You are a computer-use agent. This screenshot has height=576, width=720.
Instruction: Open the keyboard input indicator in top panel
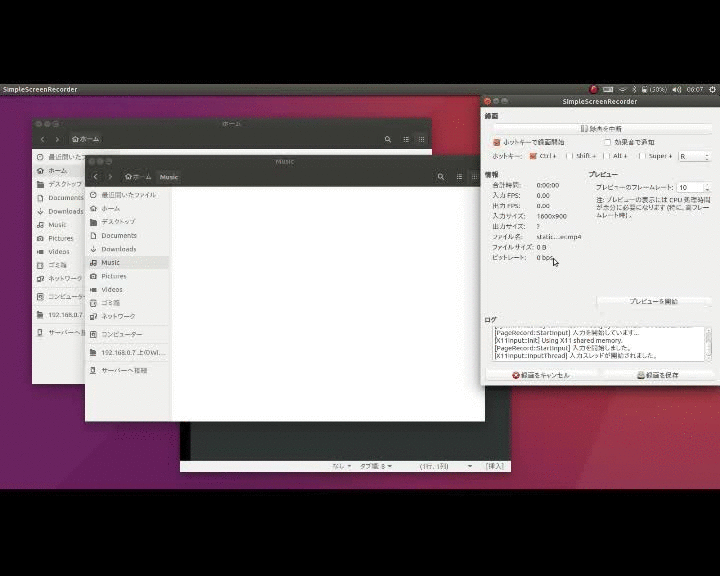point(608,90)
